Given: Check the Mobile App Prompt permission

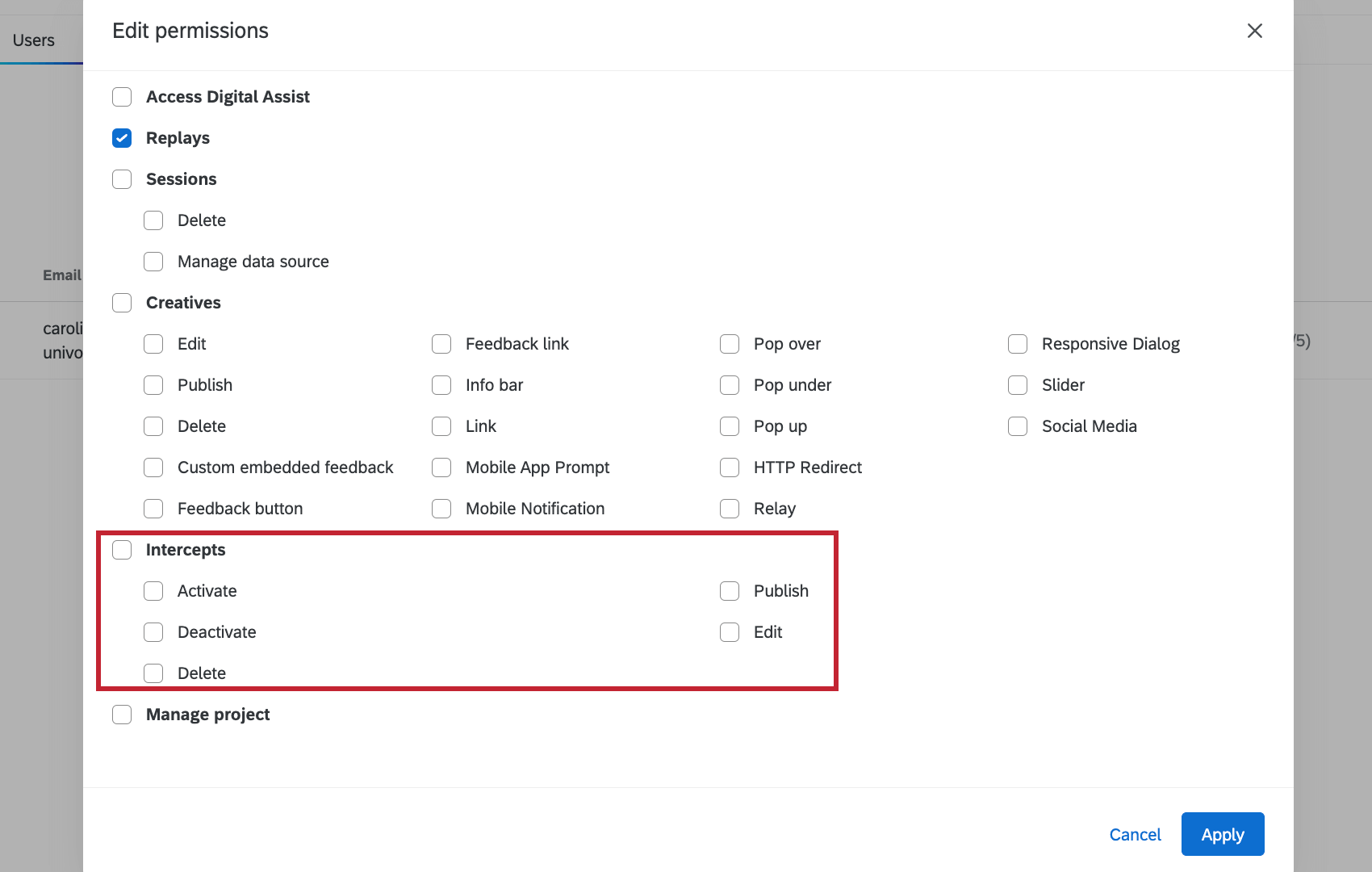Looking at the screenshot, I should point(441,467).
